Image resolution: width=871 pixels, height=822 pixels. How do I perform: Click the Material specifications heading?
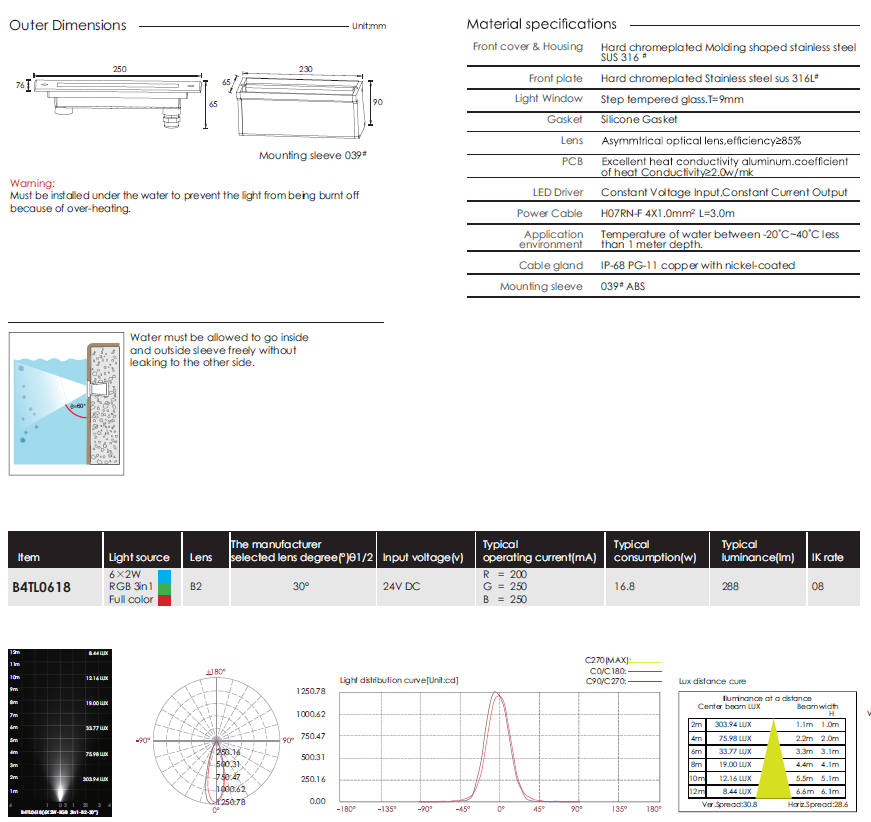[541, 24]
